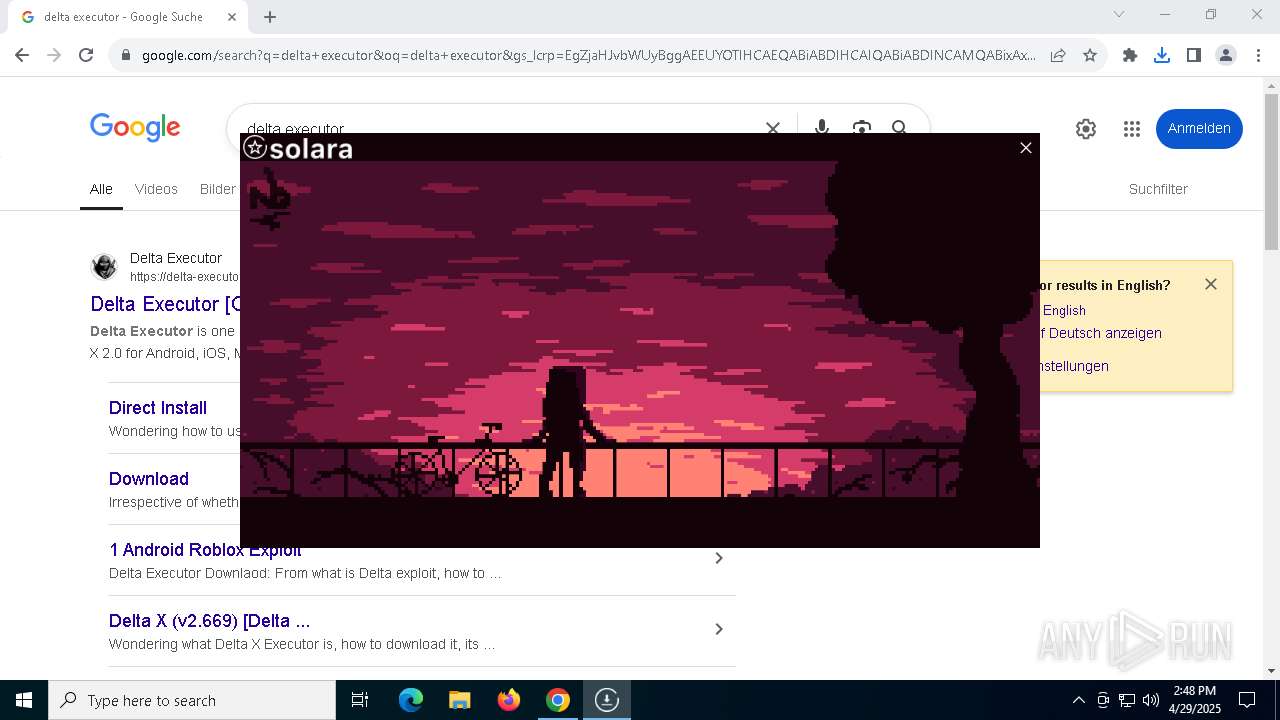Click the page vertical scrollbar

(1271, 172)
